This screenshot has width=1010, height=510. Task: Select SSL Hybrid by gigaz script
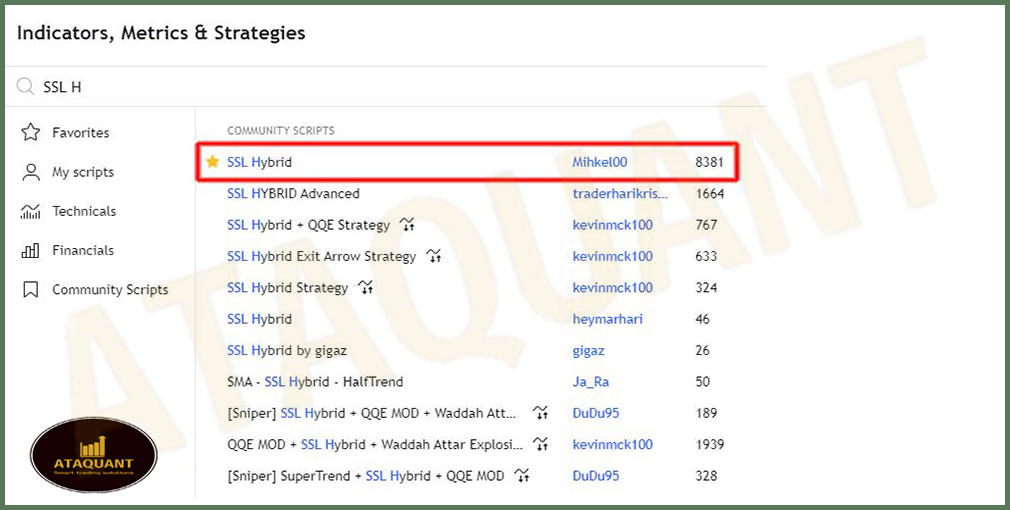click(287, 351)
